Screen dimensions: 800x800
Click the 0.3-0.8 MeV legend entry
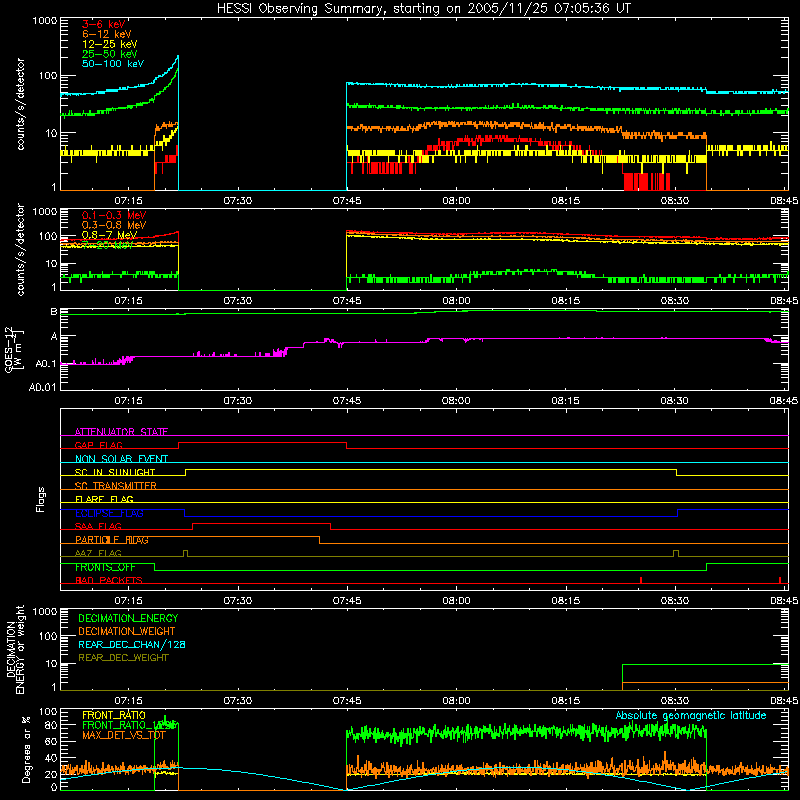(x=114, y=225)
